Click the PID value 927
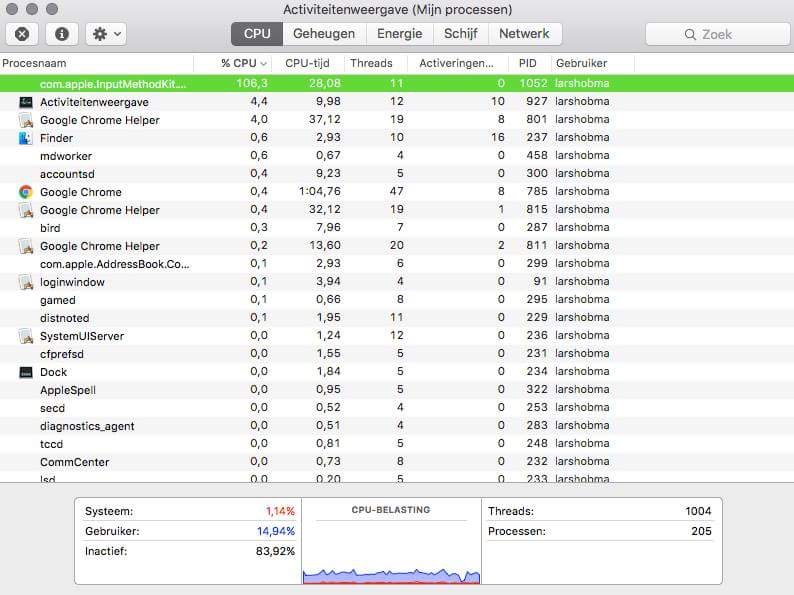This screenshot has height=595, width=794. (537, 101)
